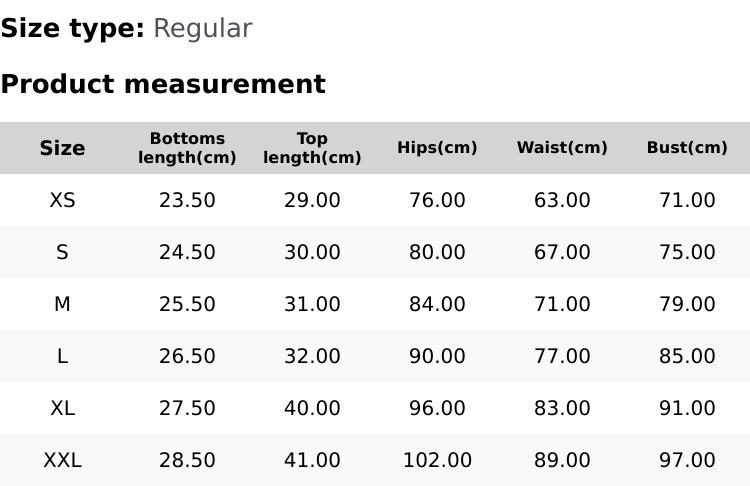The width and height of the screenshot is (750, 486).
Task: Click the XXL hips value 102.00
Action: [x=437, y=460]
